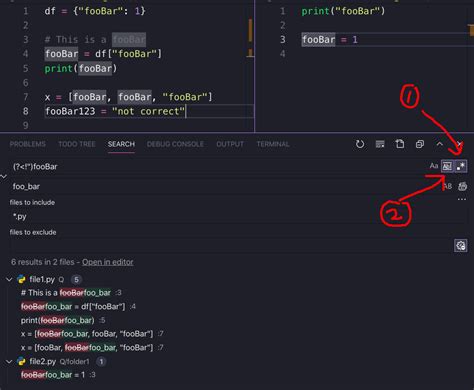Click the Python icon beside file2.py

(21, 361)
